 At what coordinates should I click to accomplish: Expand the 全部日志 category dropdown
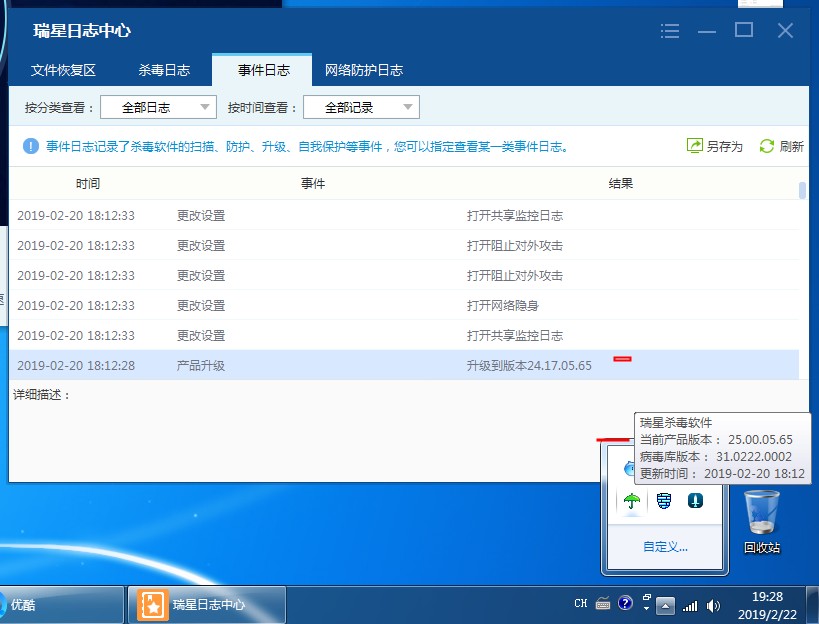tap(158, 107)
